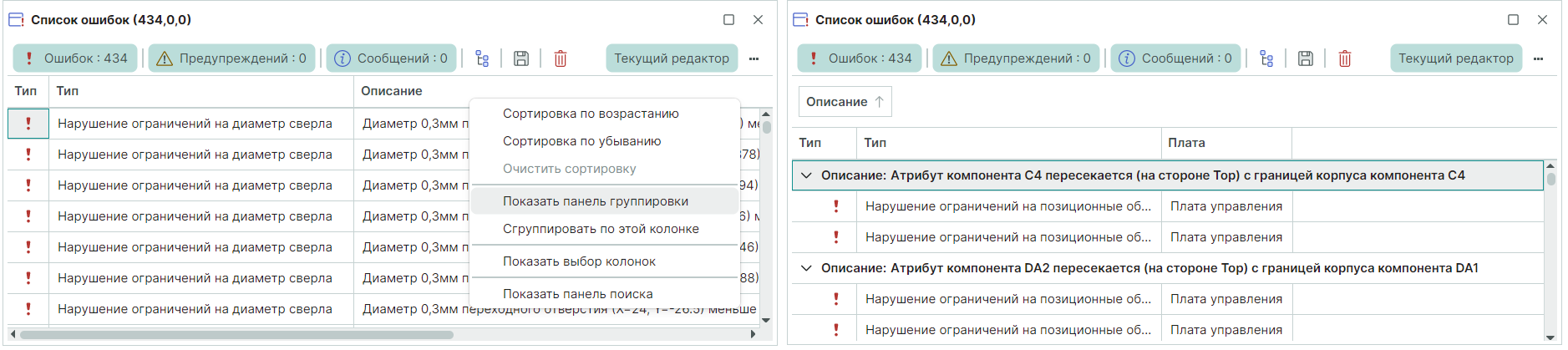Click trash delete icon in right window

[1345, 58]
